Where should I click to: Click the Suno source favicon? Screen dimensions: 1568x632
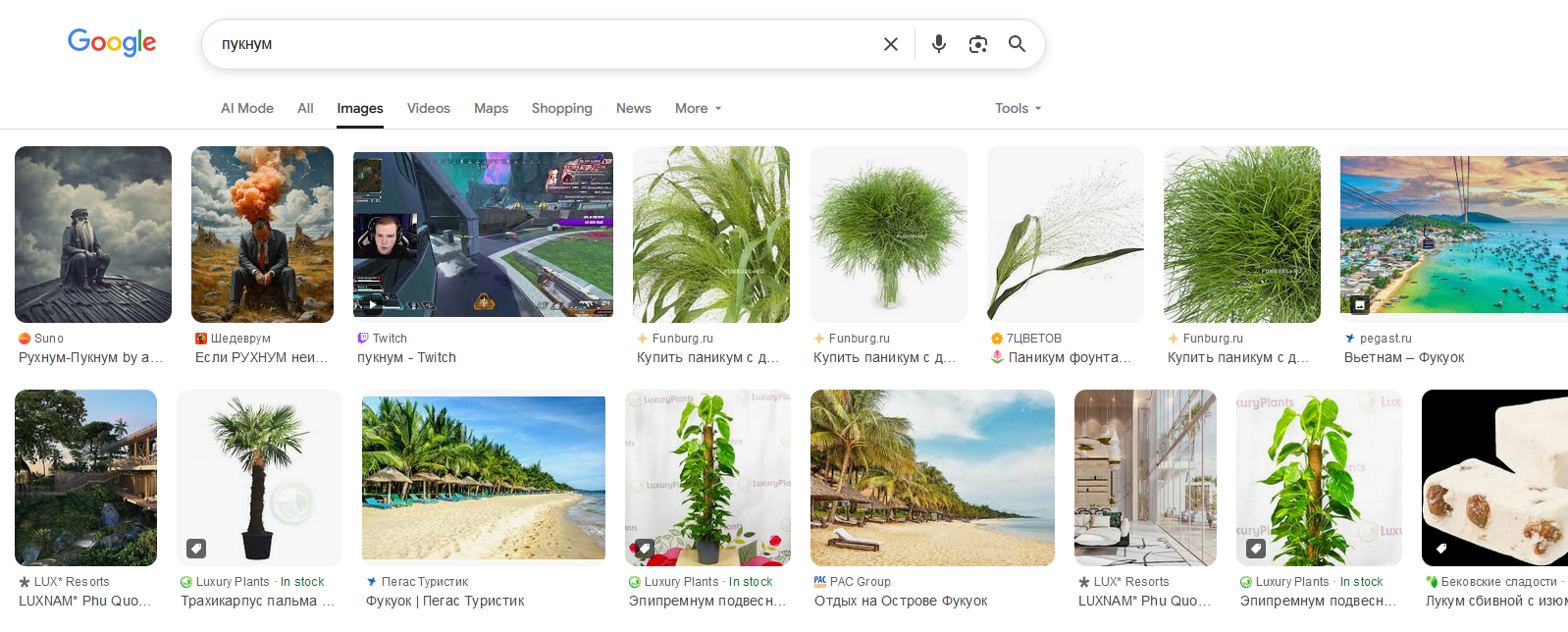(25, 339)
